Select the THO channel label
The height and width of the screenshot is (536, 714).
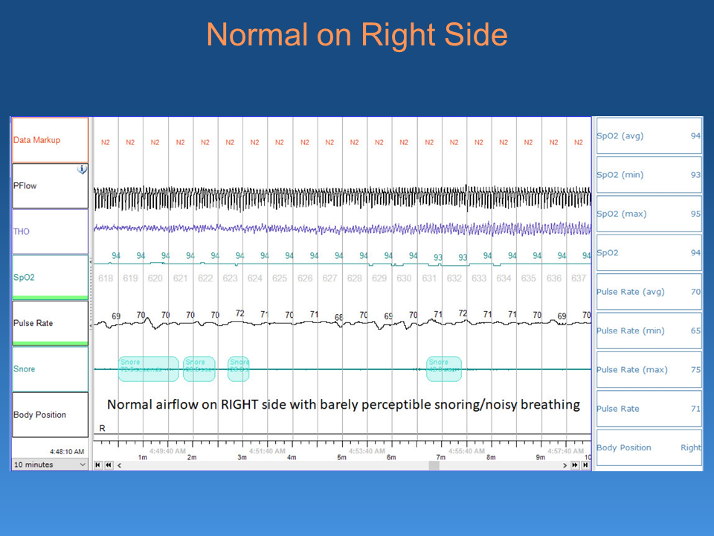pos(48,231)
